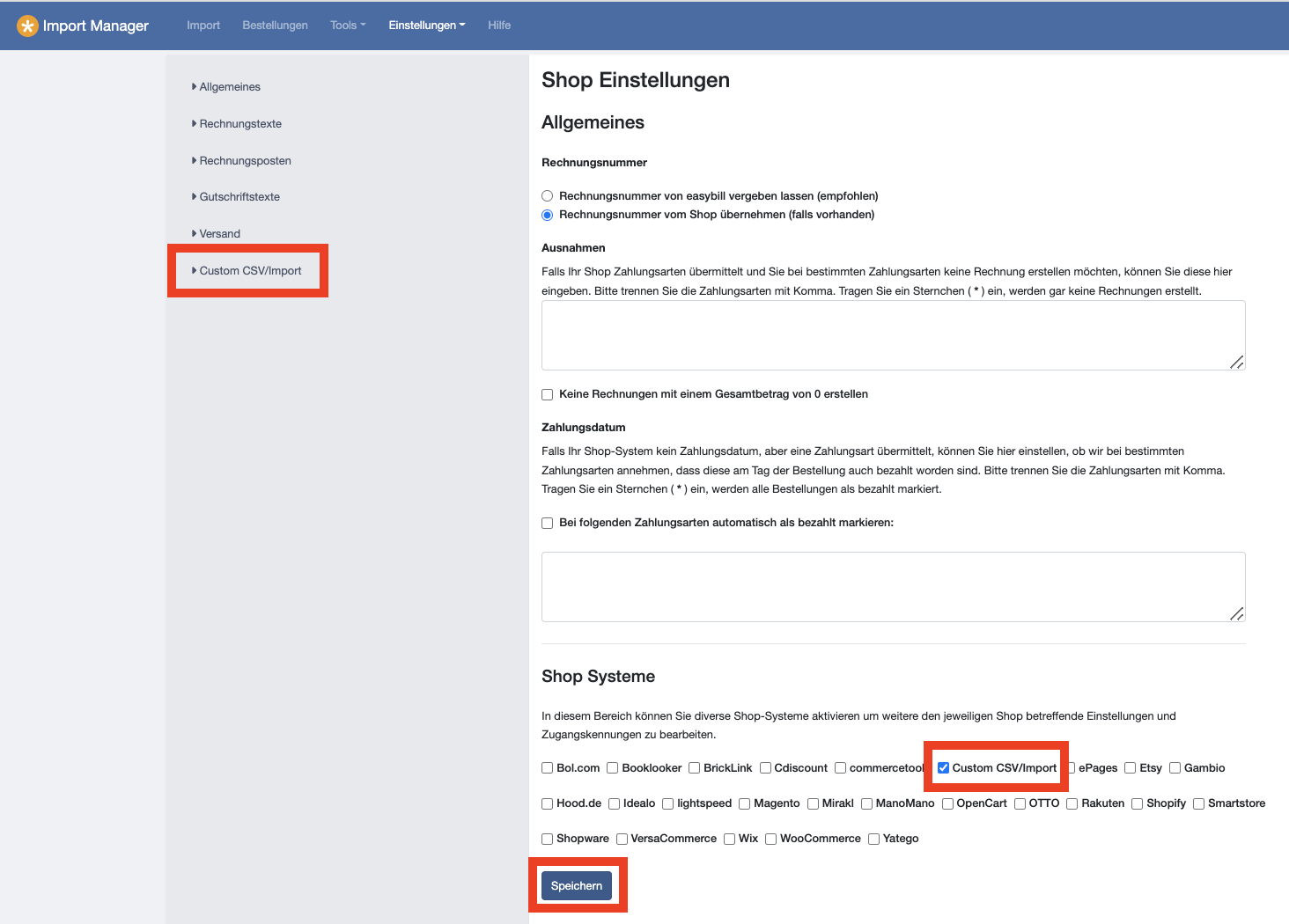This screenshot has height=924, width=1289.
Task: Expand the Rechnungsposten sidebar section
Action: click(241, 161)
